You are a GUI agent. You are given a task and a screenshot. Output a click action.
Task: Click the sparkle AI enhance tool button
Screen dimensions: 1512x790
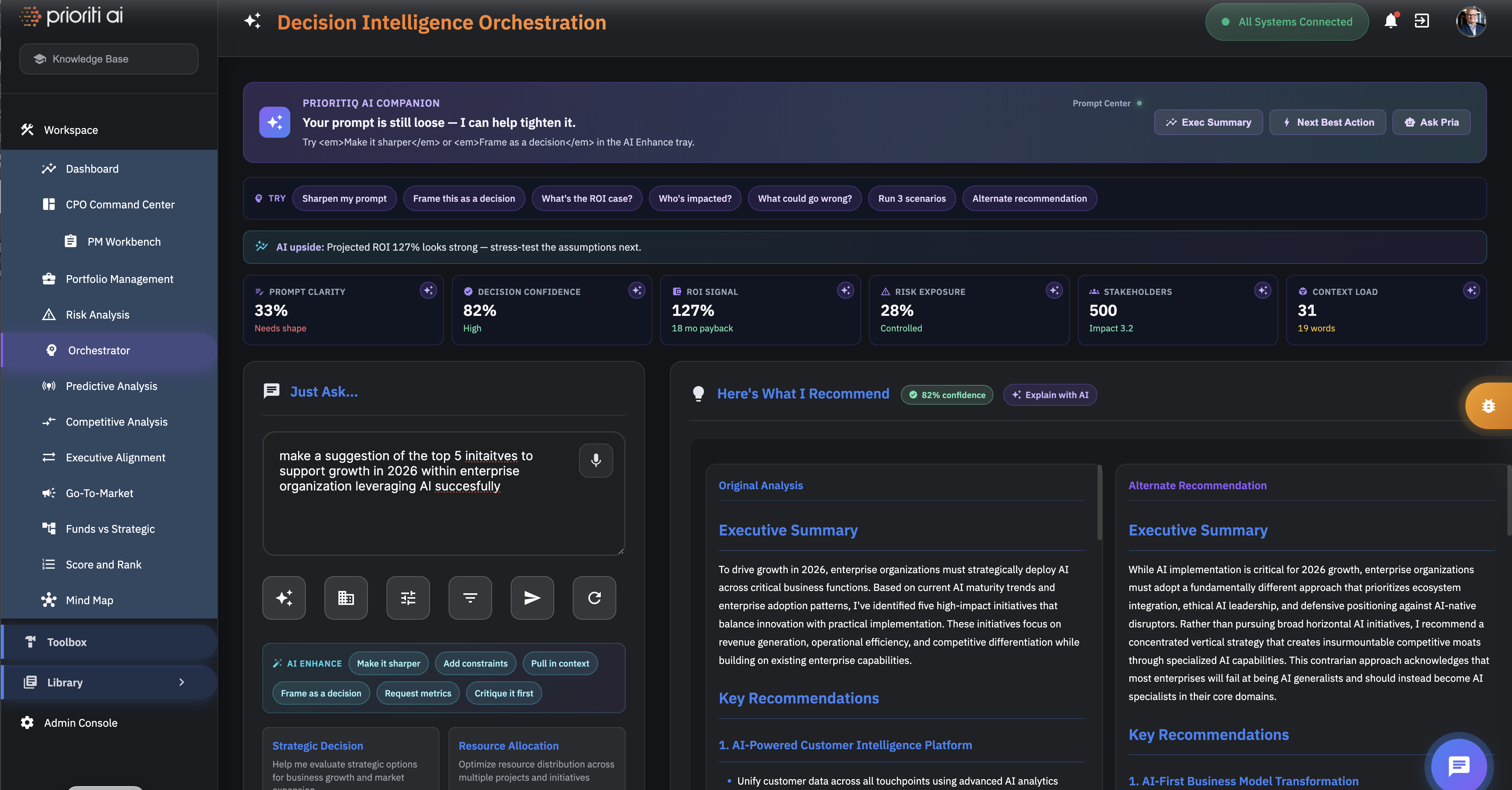tap(284, 598)
